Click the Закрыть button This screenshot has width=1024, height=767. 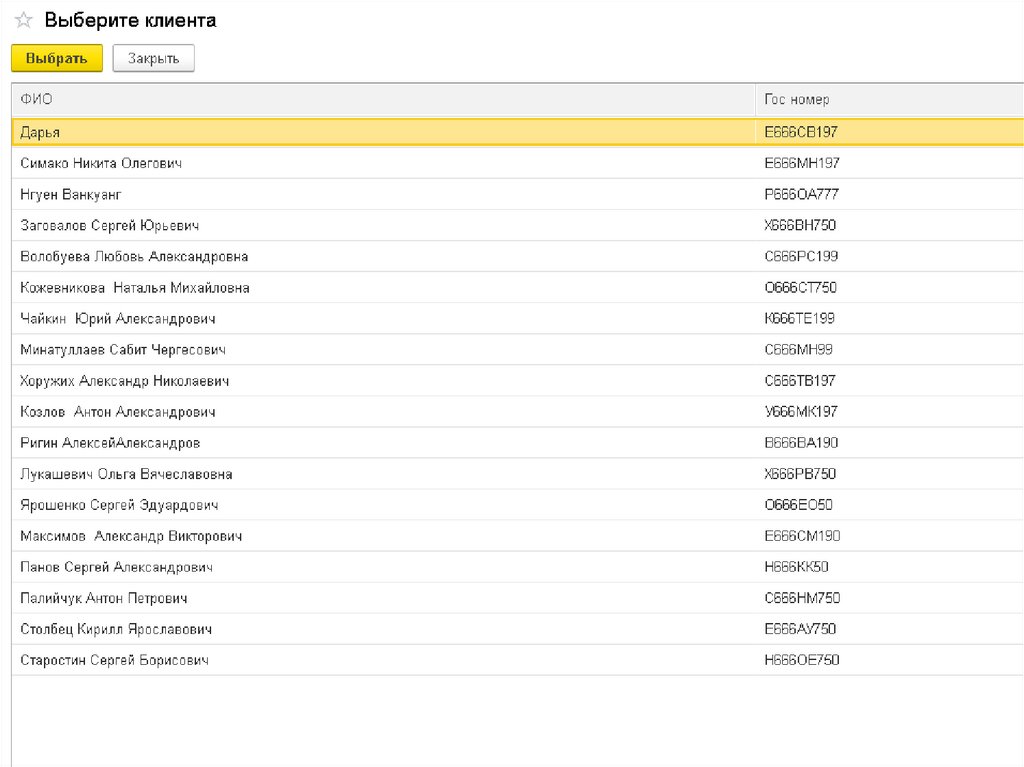coord(153,59)
